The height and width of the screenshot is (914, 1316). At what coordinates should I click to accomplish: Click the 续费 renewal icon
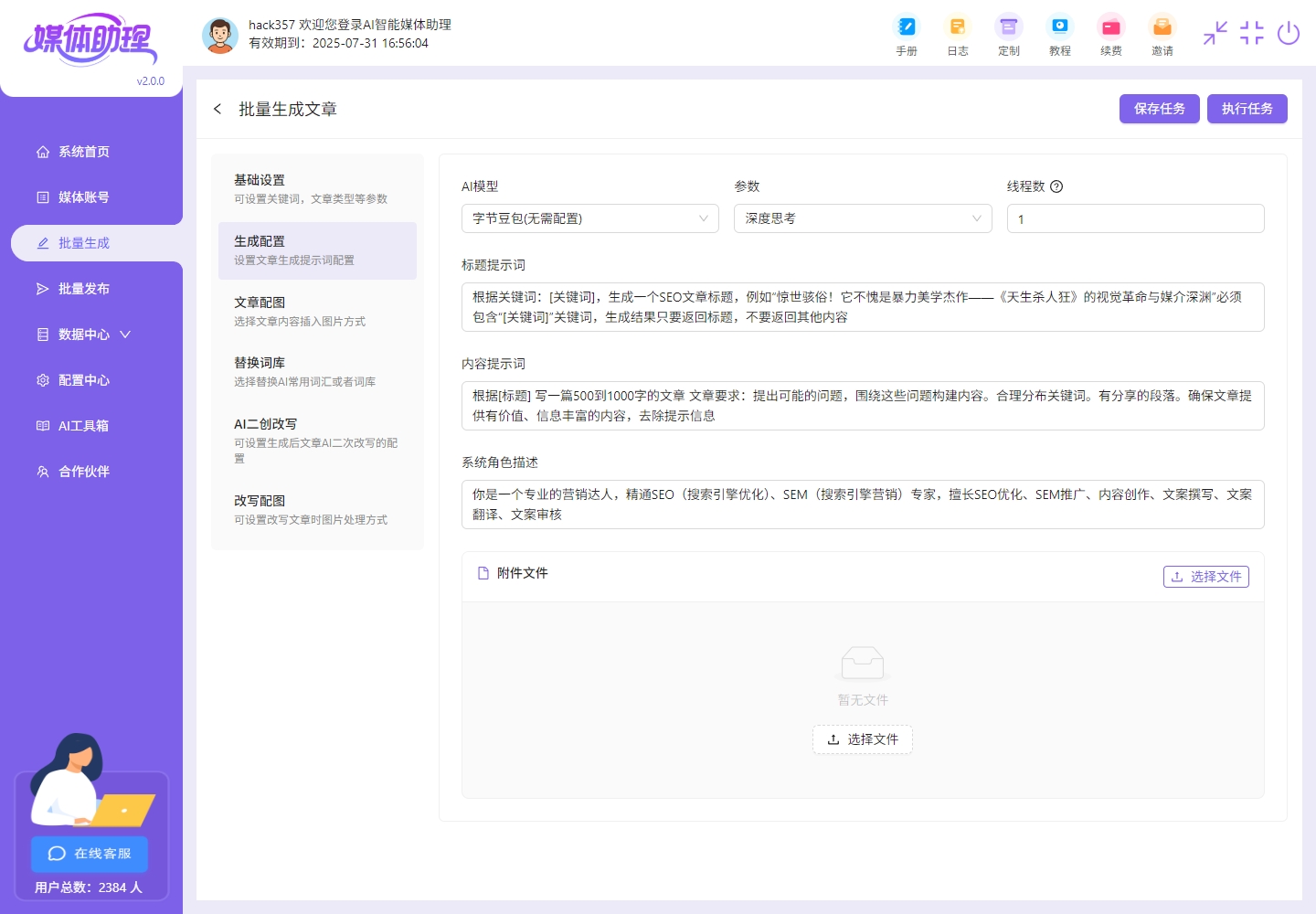(x=1110, y=27)
